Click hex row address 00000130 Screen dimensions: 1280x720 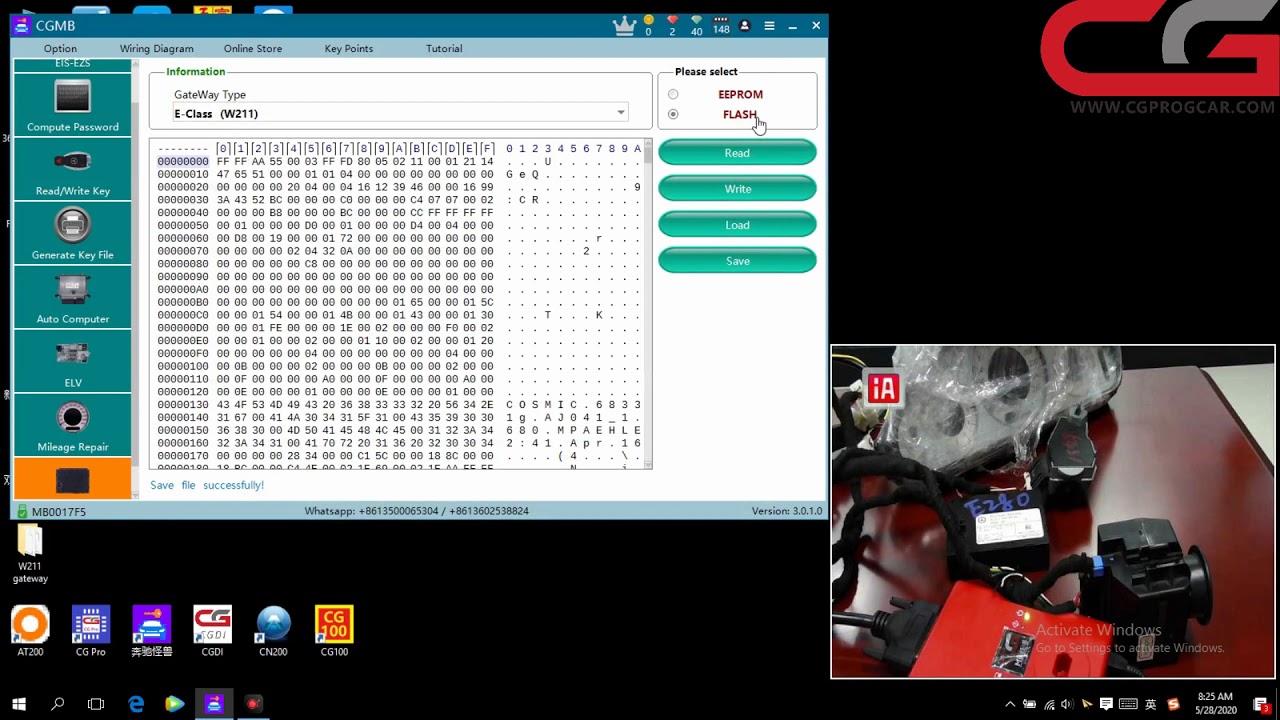pyautogui.click(x=183, y=405)
